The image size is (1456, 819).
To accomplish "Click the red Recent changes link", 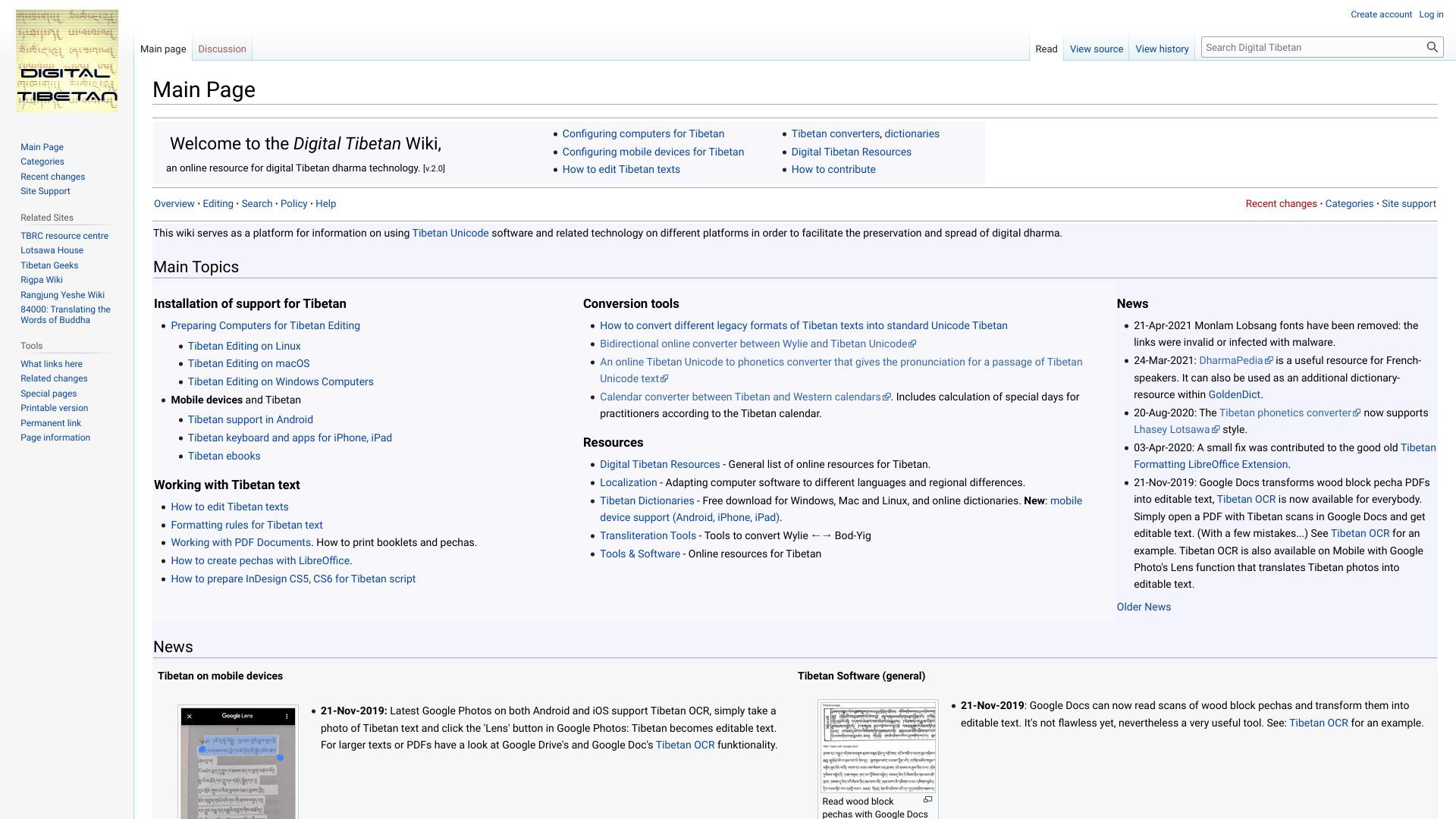I will point(1281,203).
